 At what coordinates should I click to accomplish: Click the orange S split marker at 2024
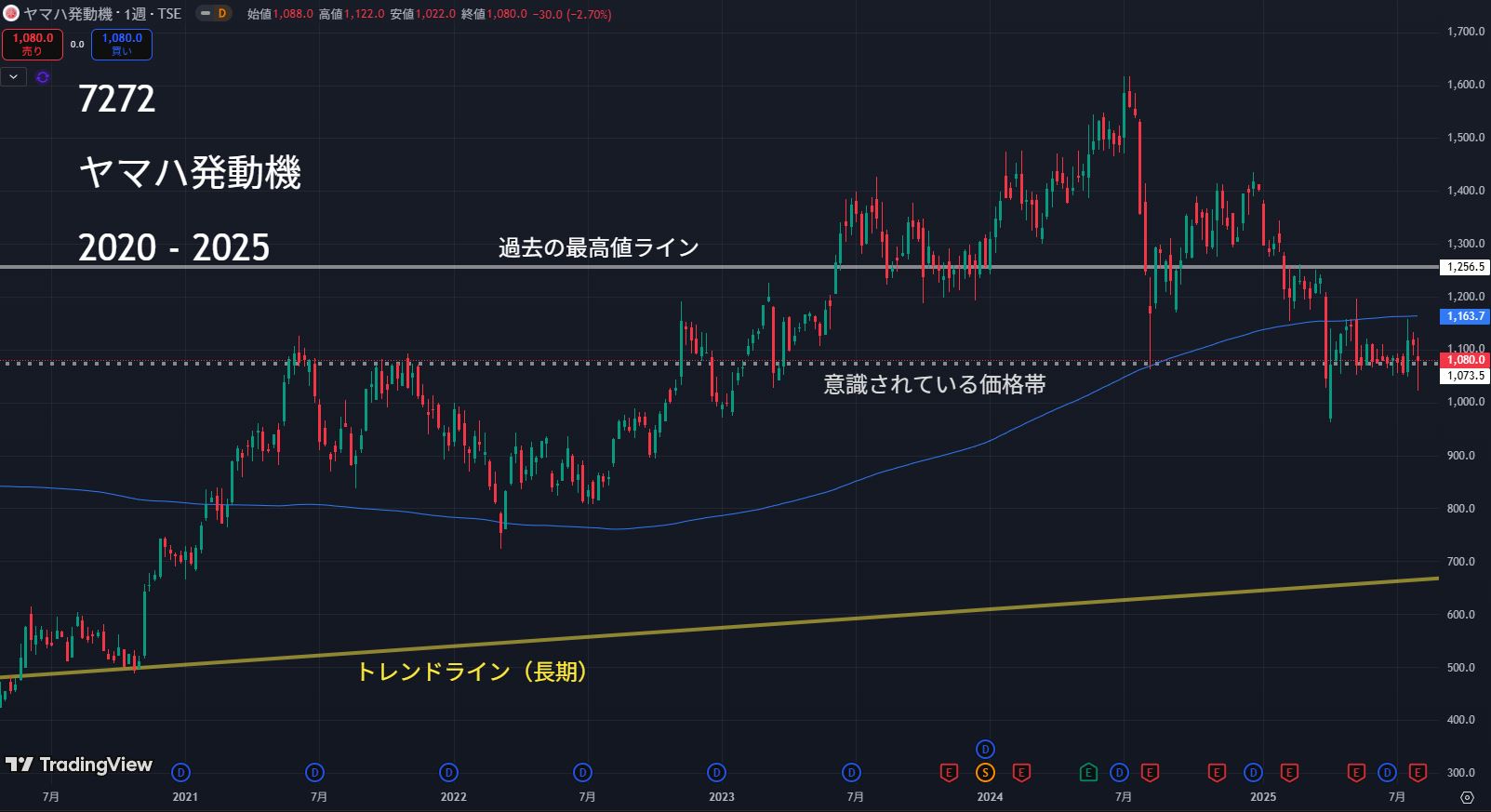[985, 772]
